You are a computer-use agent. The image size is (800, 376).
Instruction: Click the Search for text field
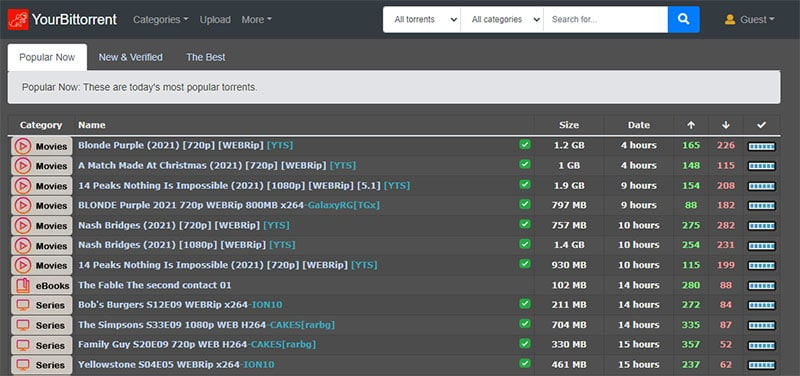point(606,19)
